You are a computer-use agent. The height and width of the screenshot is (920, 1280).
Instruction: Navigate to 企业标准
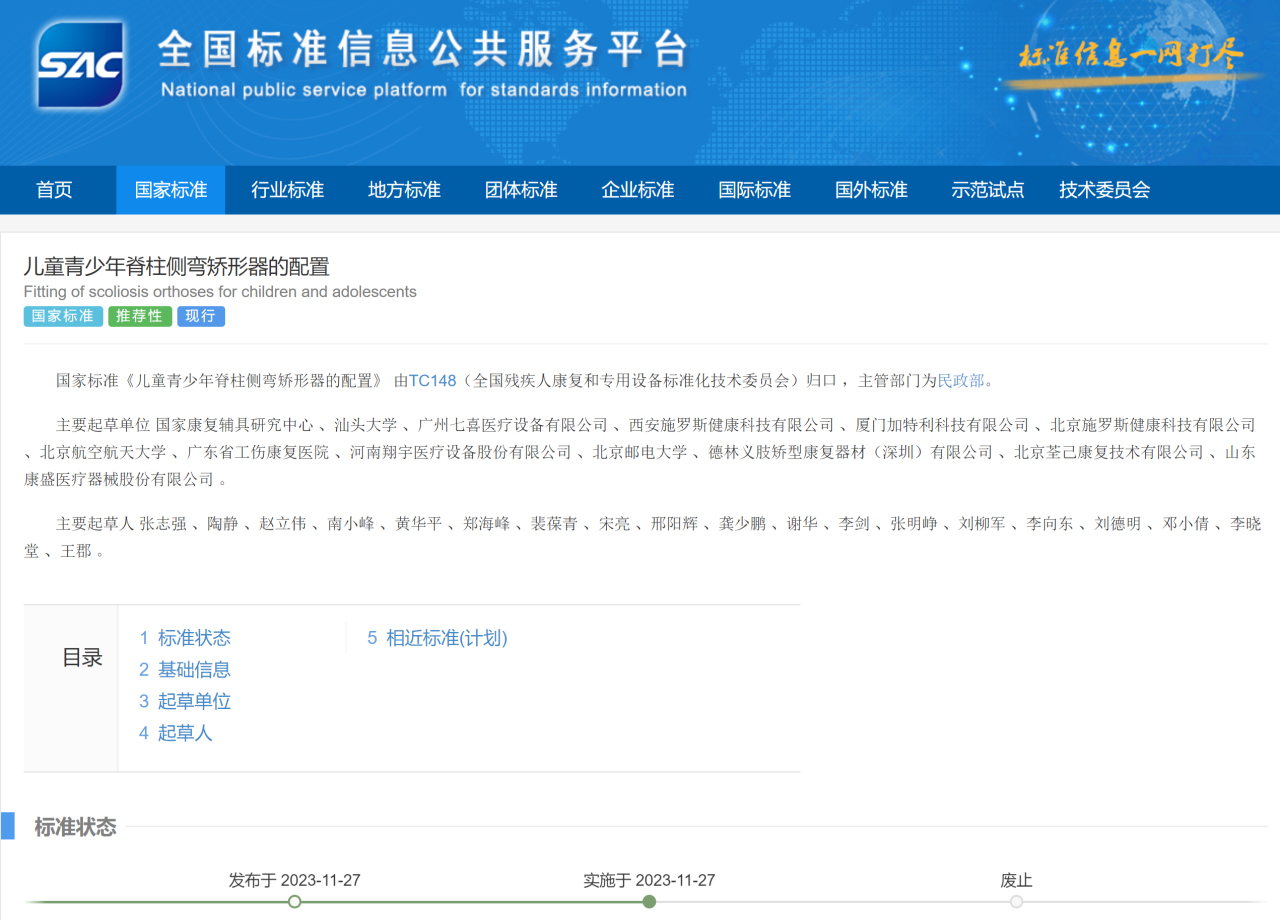point(638,190)
